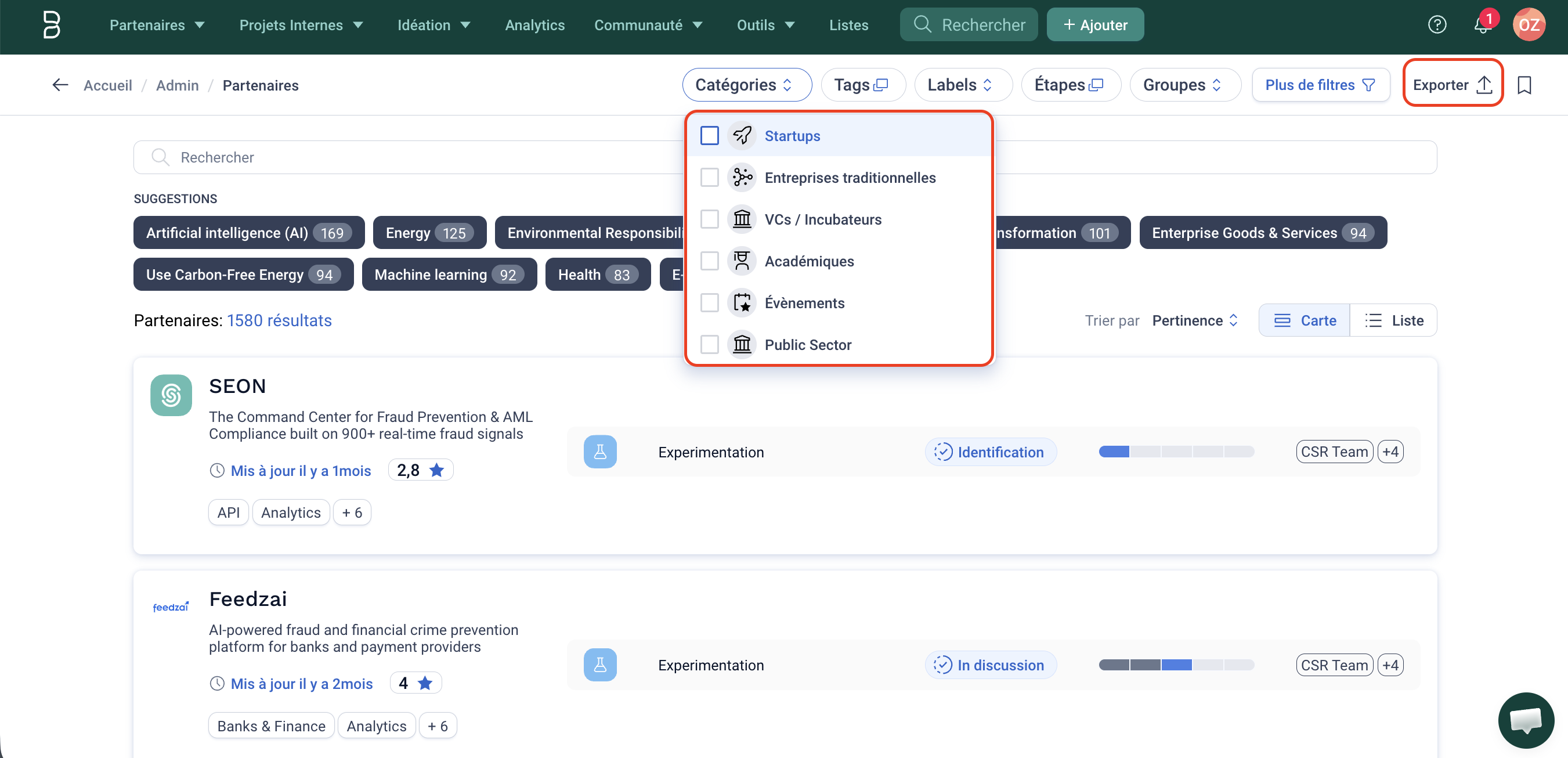Open the chat support bubble
Viewport: 1568px width, 758px height.
tap(1526, 720)
